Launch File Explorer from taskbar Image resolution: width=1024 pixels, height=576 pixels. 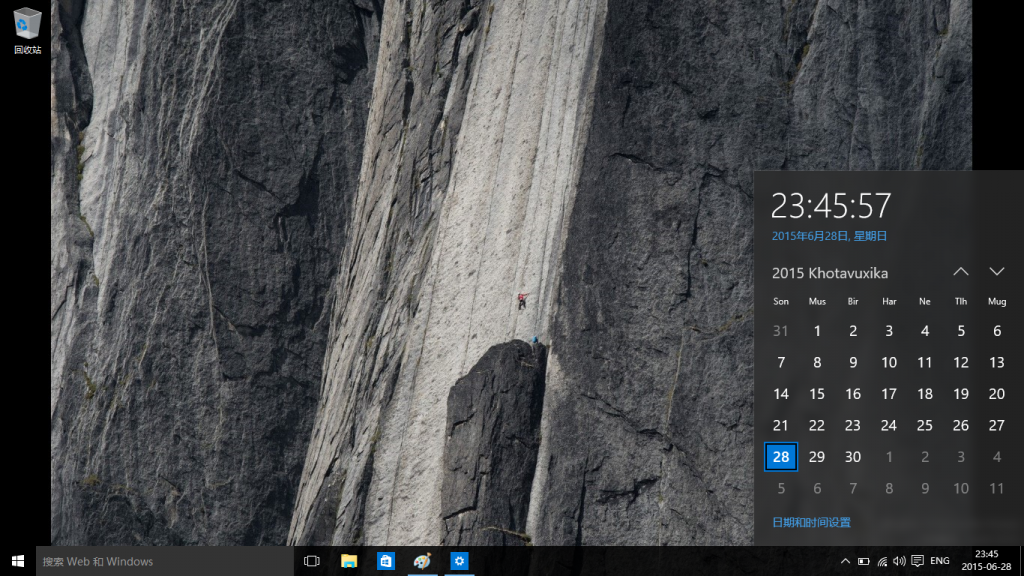(349, 561)
